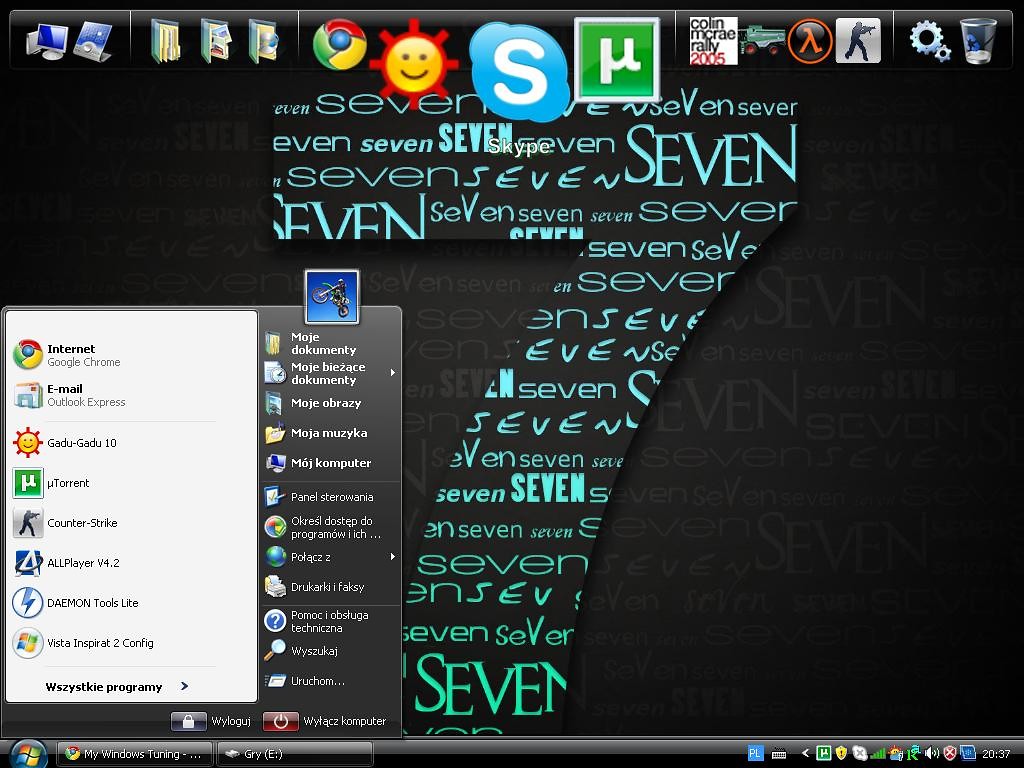
Task: Expand the Połącz z submenu arrow
Action: (x=392, y=557)
